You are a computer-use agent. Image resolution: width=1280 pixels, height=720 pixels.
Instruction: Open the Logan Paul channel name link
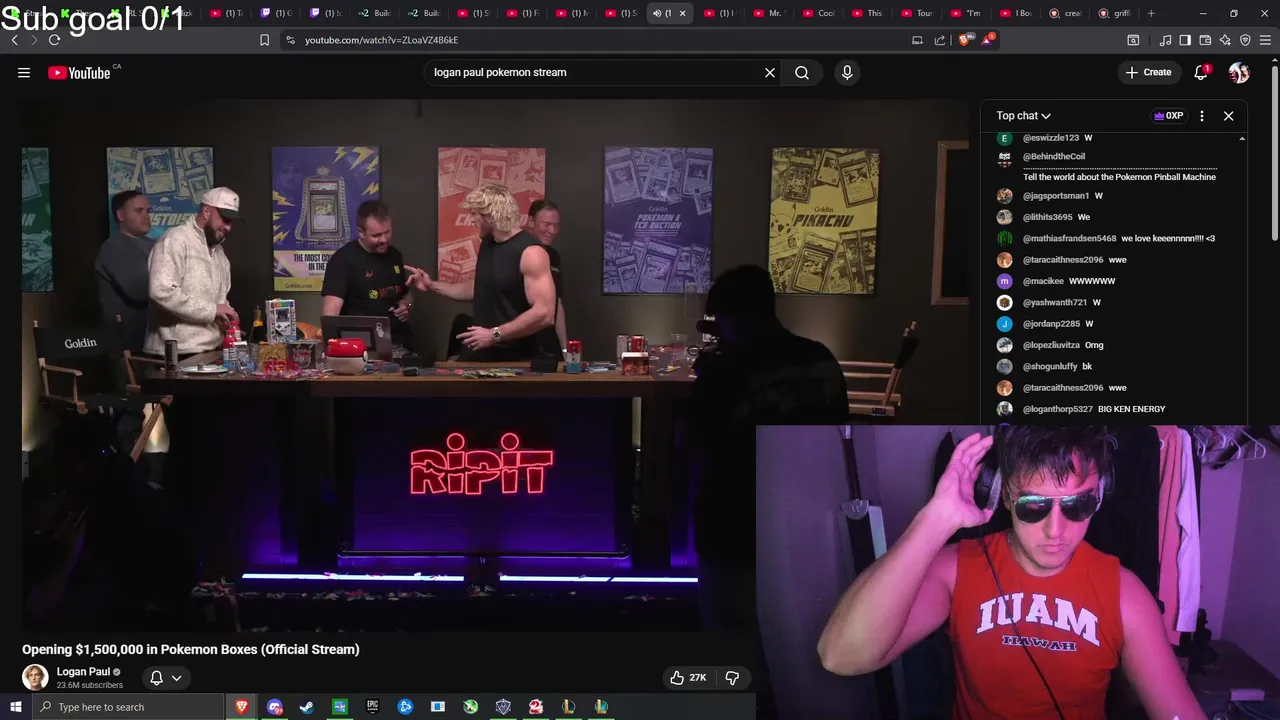83,672
